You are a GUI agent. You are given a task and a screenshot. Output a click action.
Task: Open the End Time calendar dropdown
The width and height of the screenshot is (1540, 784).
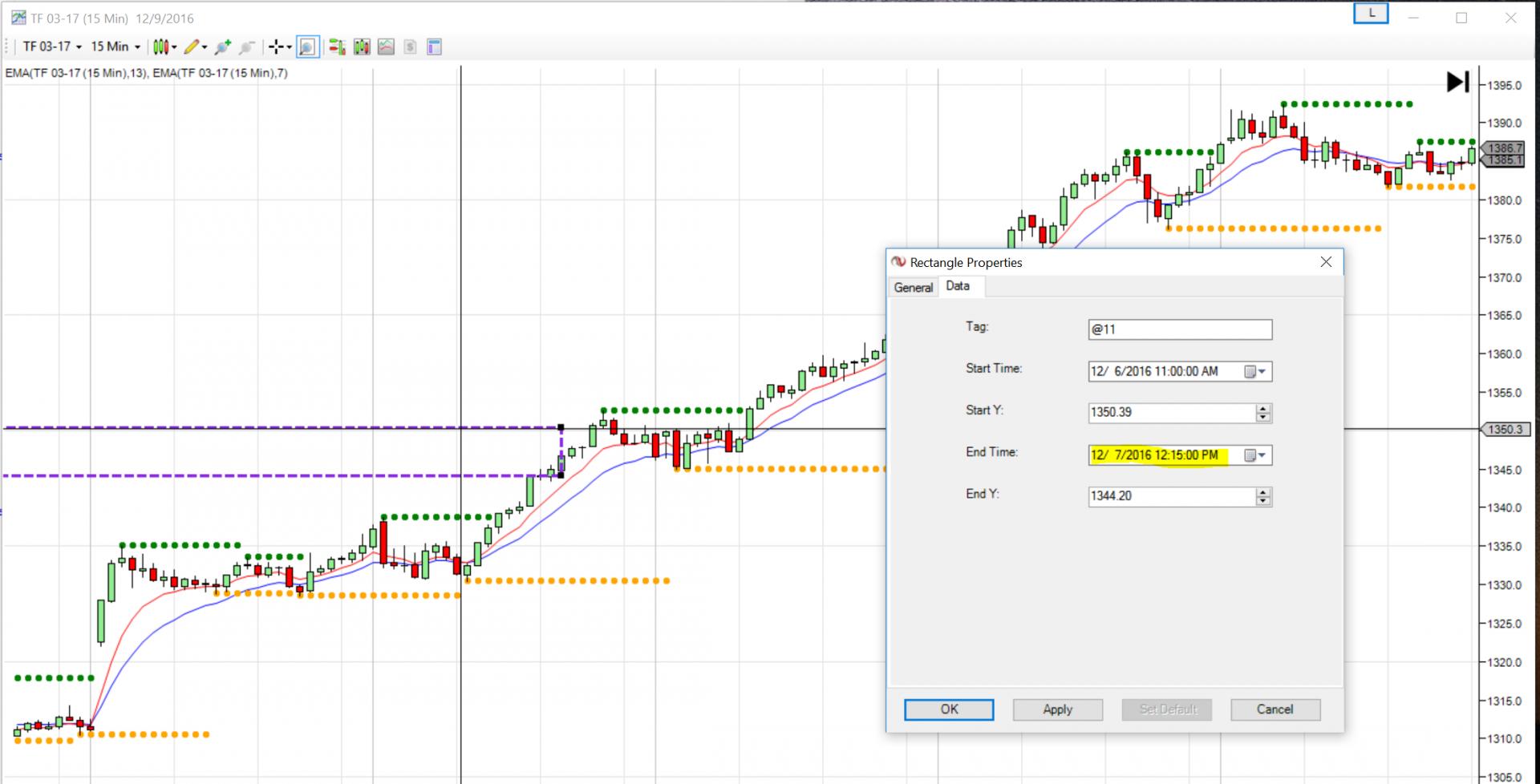point(1255,455)
